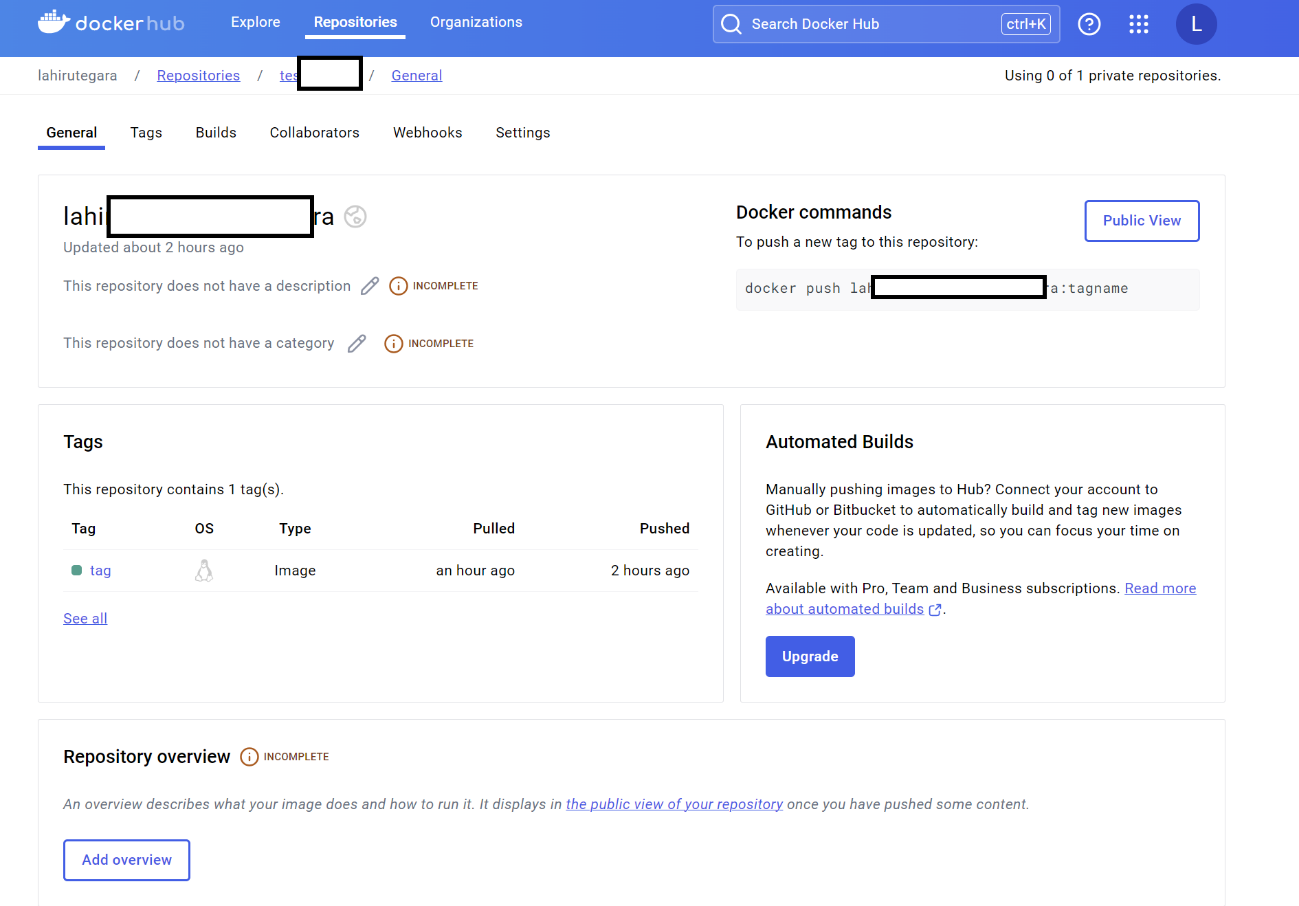Viewport: 1299px width, 906px height.
Task: Click the Docker commands heading
Action: click(814, 212)
